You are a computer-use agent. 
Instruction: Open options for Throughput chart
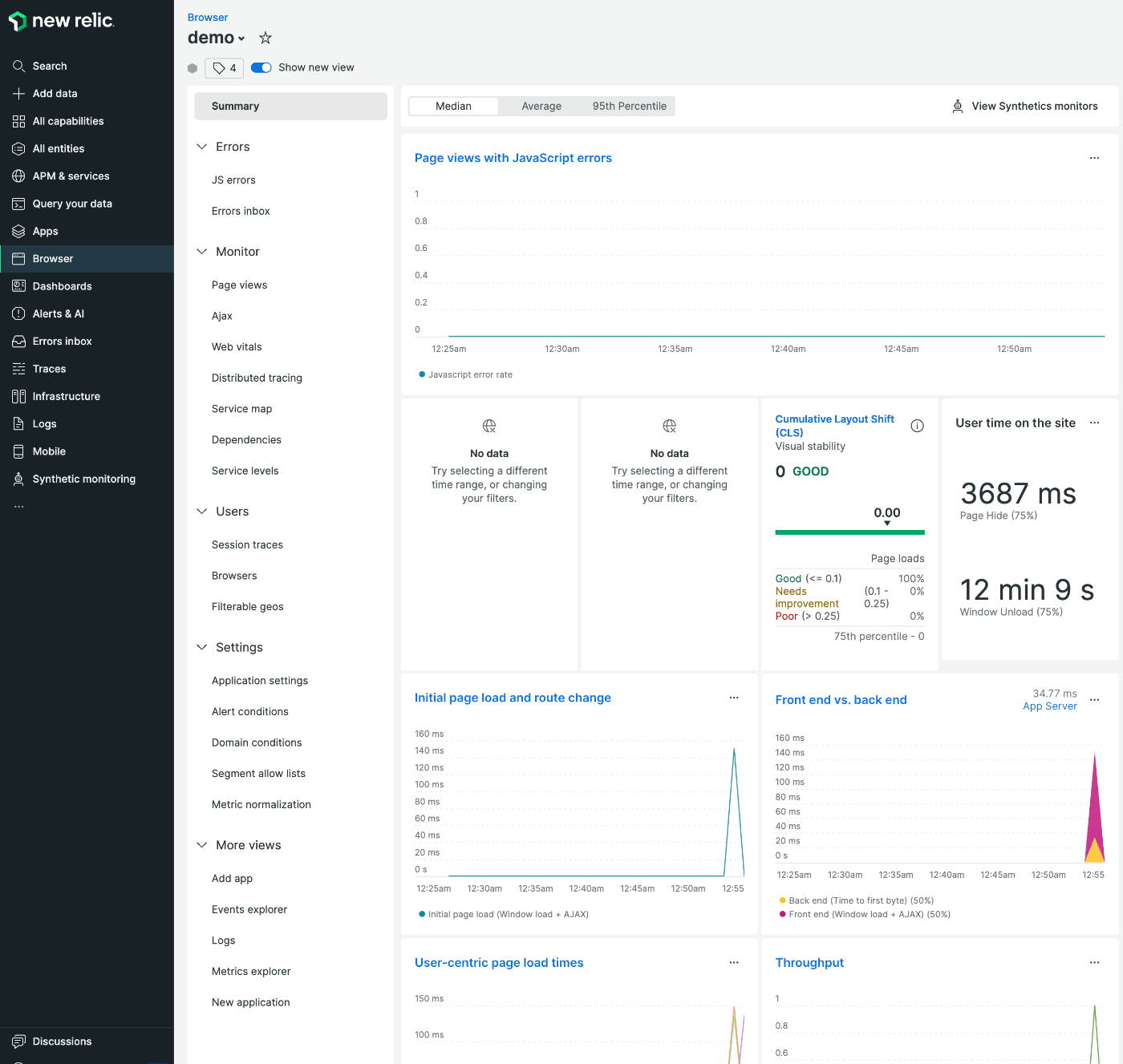(x=1094, y=962)
